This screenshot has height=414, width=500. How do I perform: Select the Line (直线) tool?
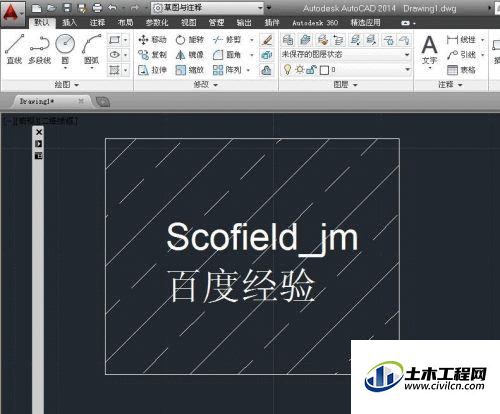tap(14, 49)
